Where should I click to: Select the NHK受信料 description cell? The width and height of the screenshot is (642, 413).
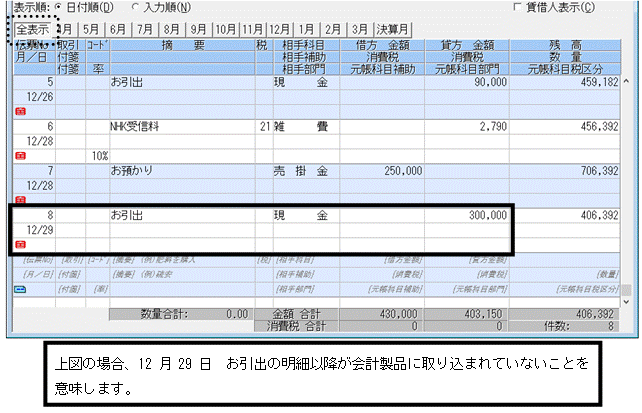pos(182,126)
